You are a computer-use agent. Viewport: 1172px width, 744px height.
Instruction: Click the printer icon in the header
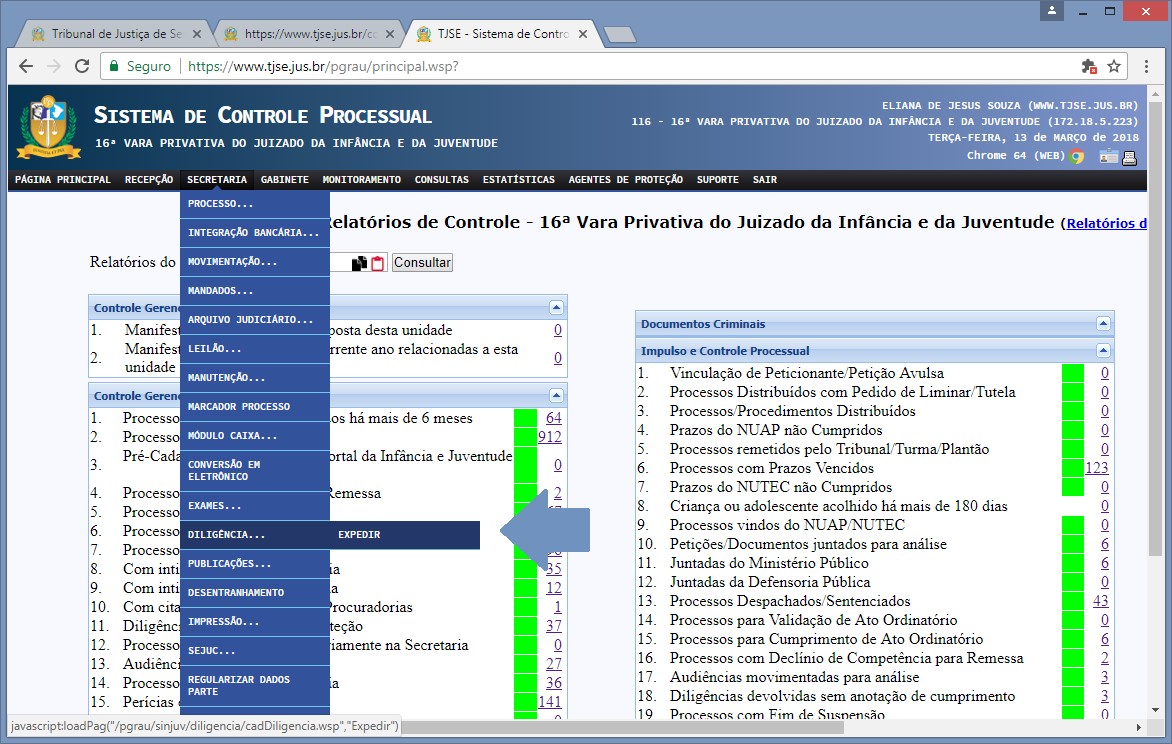pyautogui.click(x=1129, y=156)
